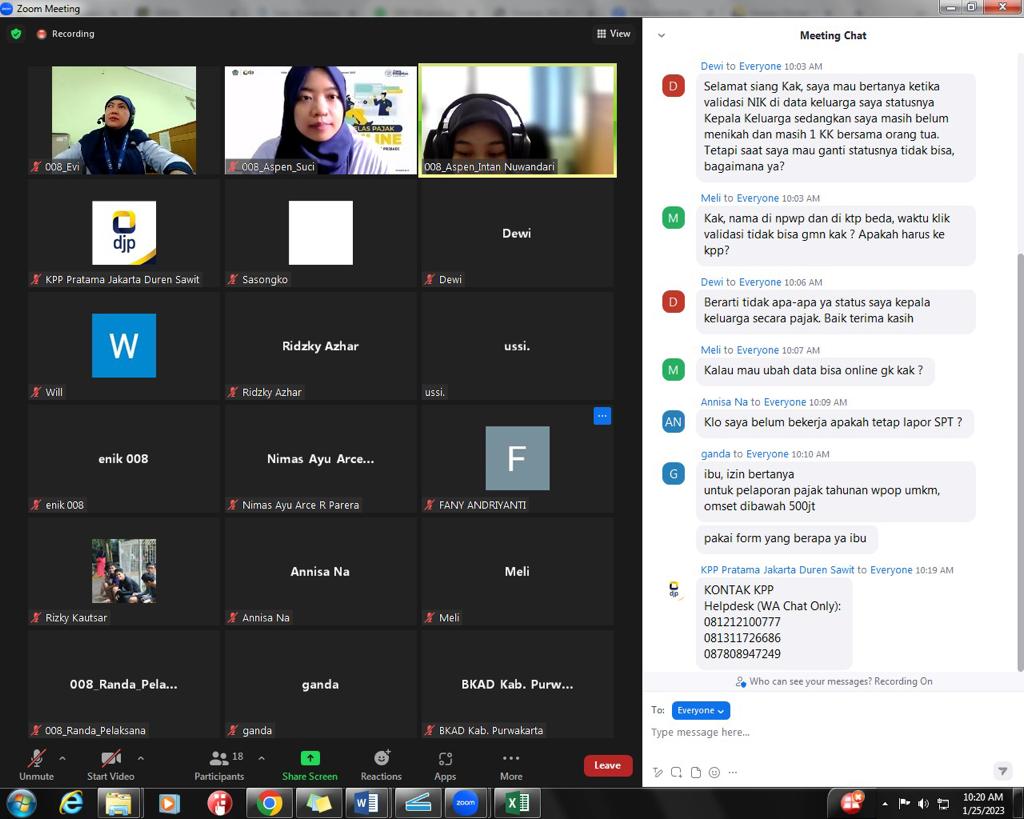The width and height of the screenshot is (1024, 819).
Task: Open the Reactions menu
Action: [x=381, y=765]
